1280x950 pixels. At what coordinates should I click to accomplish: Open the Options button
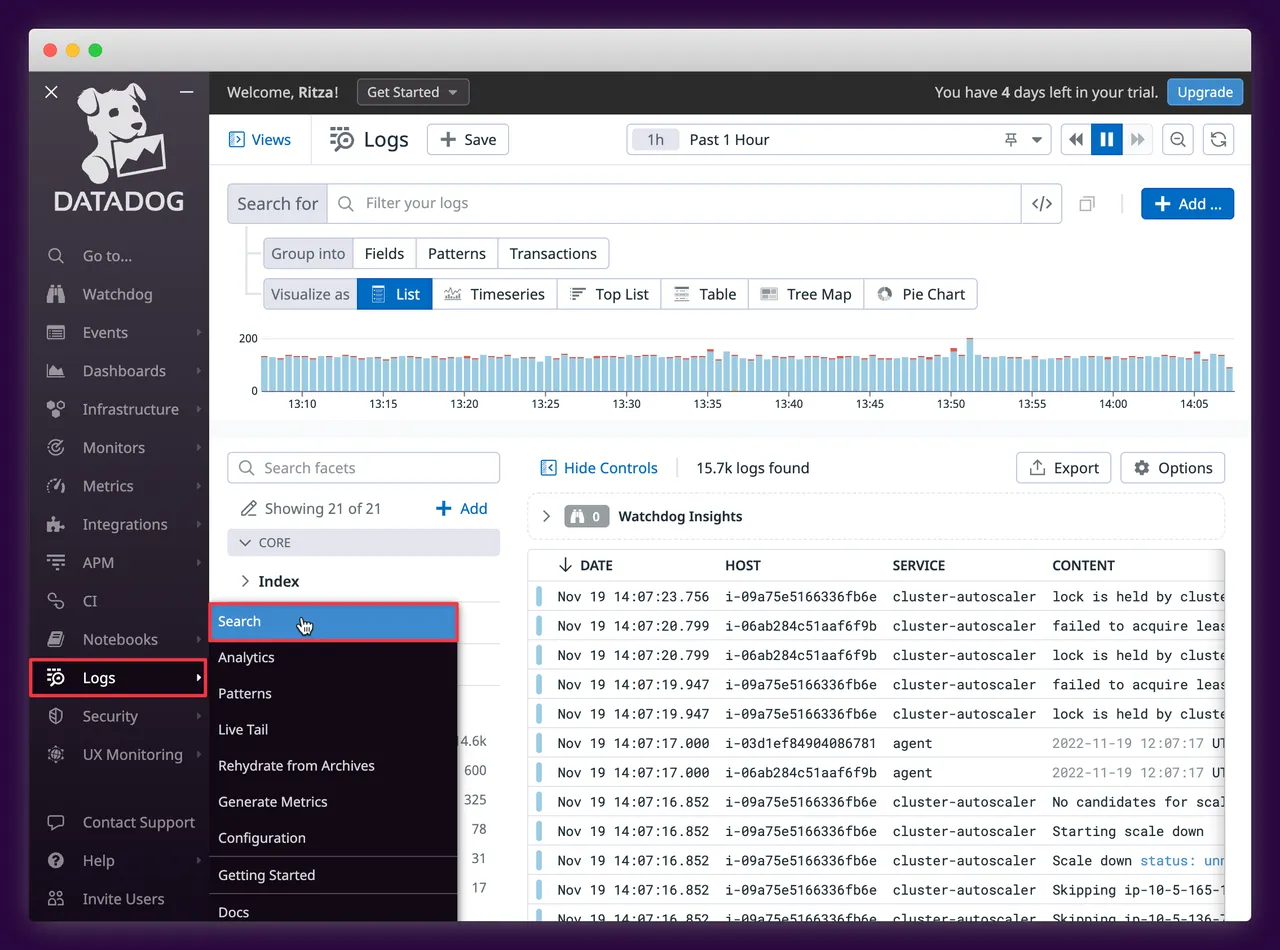1173,468
